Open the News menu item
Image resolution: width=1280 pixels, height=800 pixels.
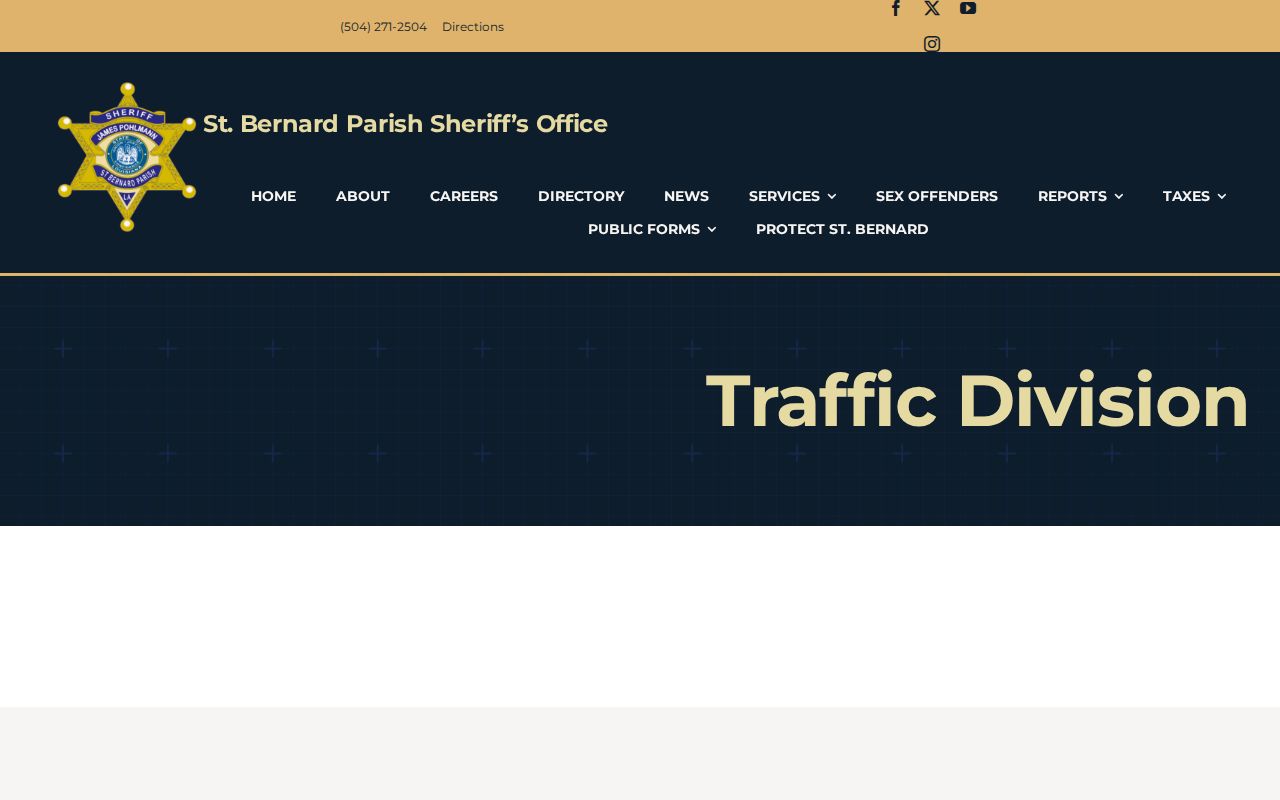coord(686,196)
